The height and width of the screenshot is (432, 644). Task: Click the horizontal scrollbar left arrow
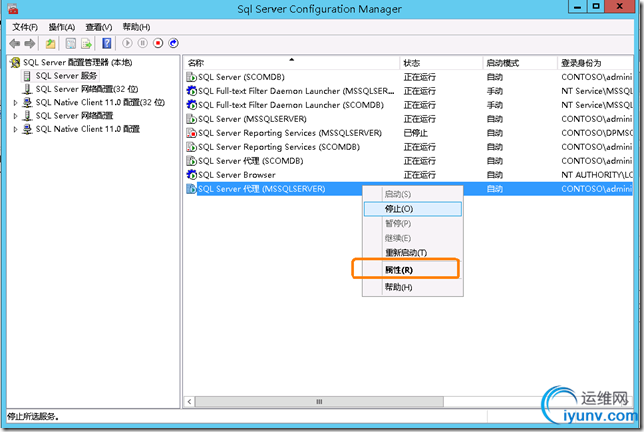[189, 401]
